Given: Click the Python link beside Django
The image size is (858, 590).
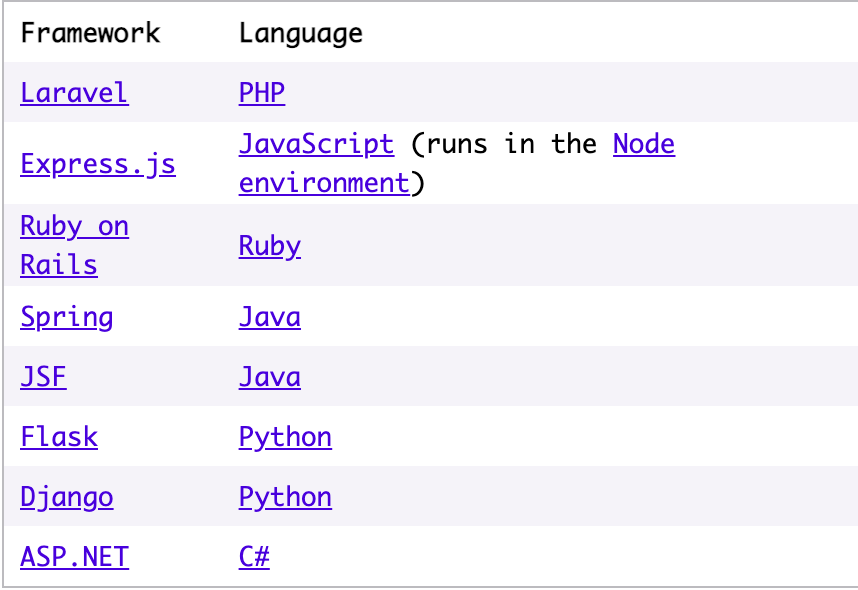Looking at the screenshot, I should click(285, 497).
